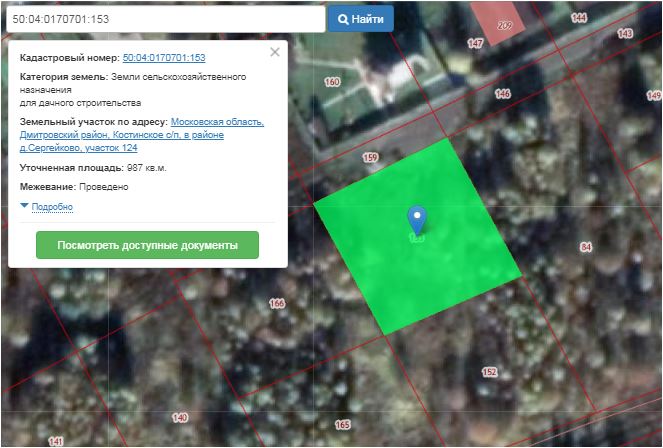Click the cadastral number search field

pos(163,19)
